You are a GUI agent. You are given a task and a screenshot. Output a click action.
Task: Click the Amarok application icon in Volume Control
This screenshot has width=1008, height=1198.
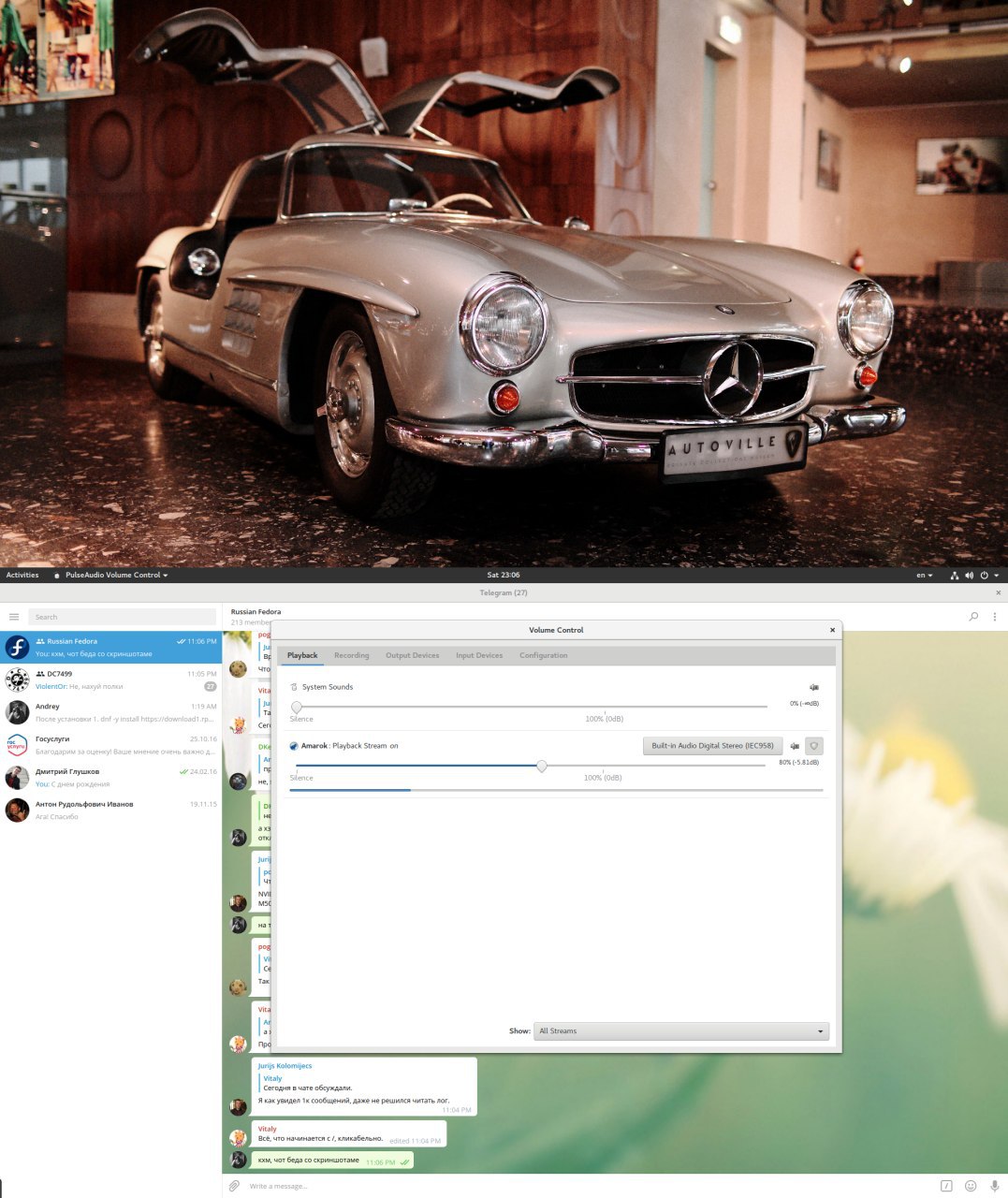tap(294, 746)
